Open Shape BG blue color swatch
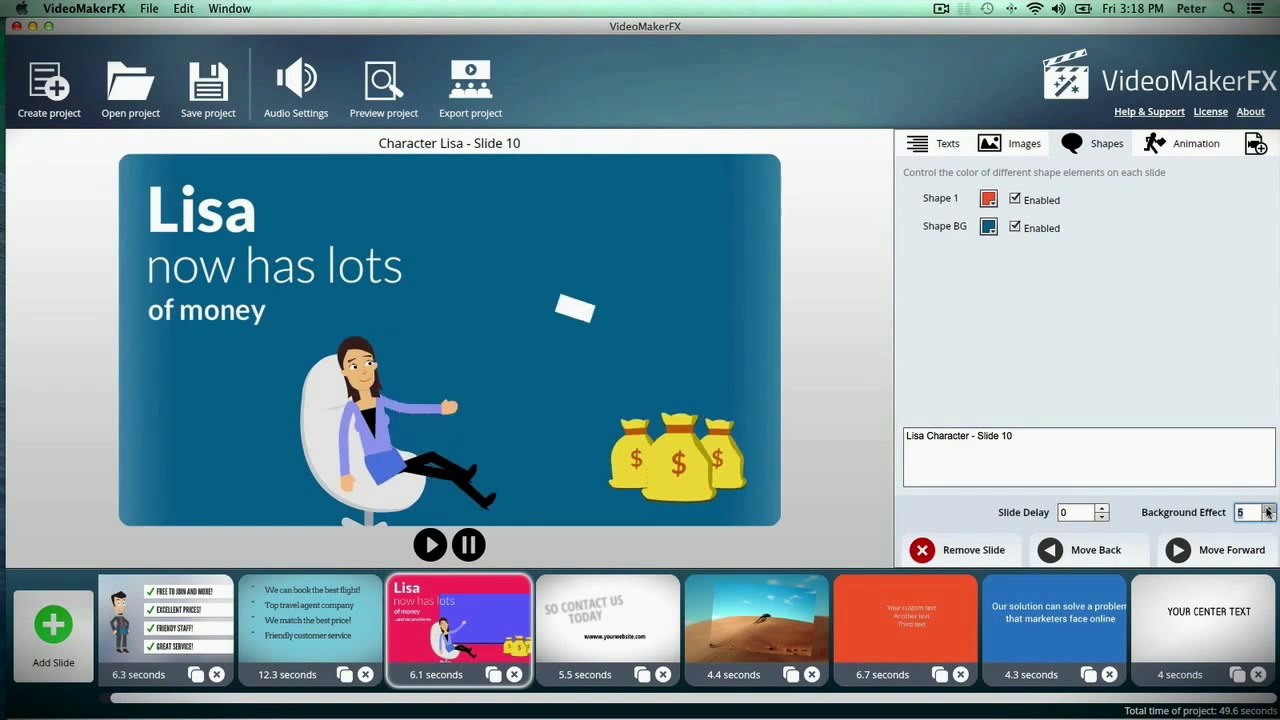This screenshot has height=720, width=1280. tap(988, 227)
